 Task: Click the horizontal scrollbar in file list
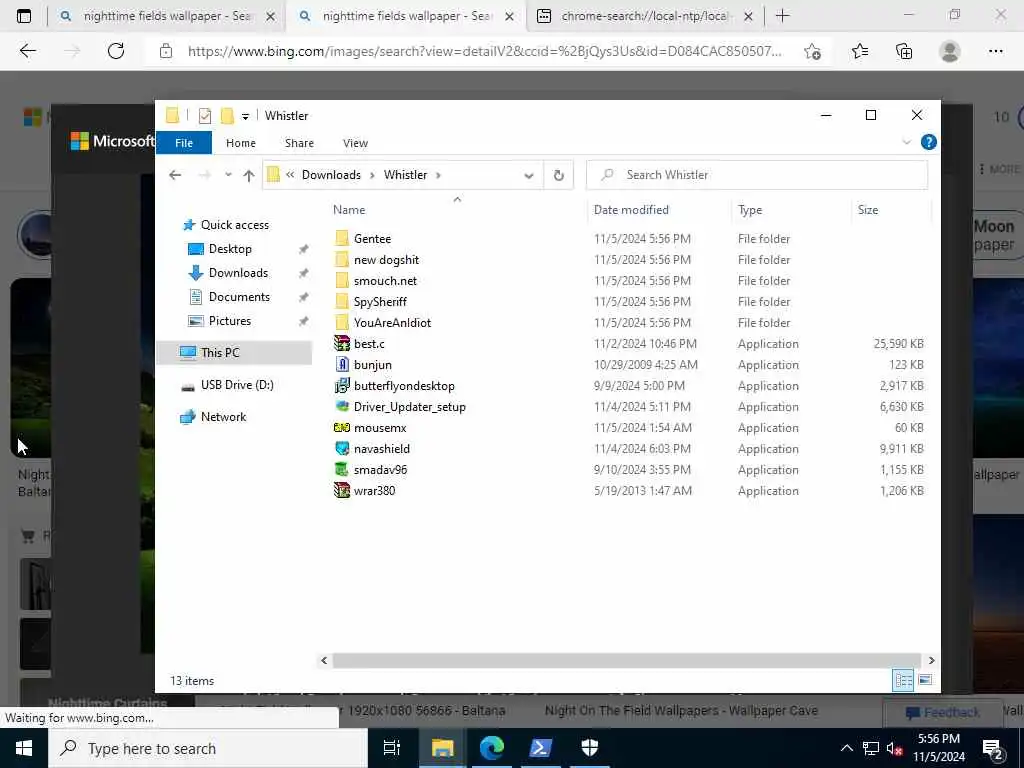click(626, 660)
